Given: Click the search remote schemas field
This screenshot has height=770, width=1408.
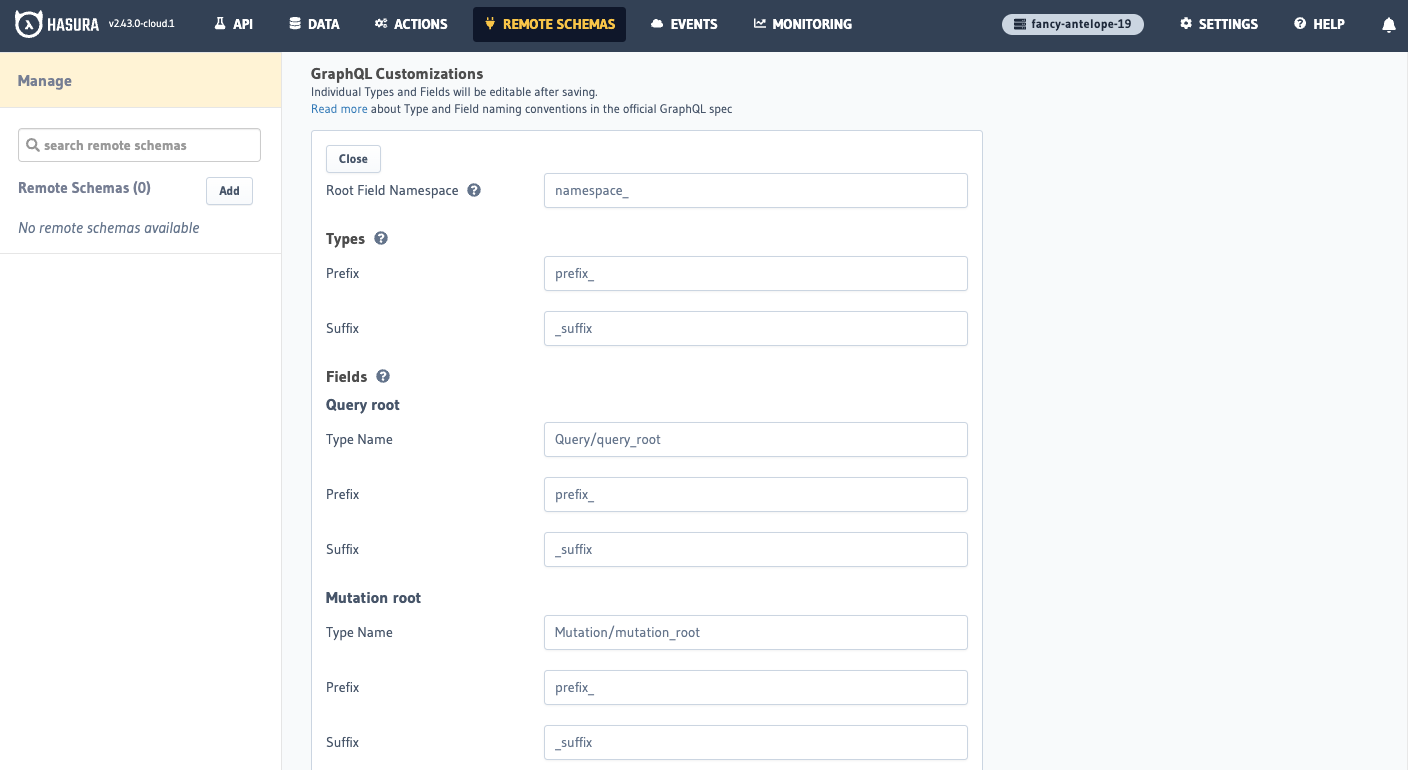Looking at the screenshot, I should pos(138,144).
